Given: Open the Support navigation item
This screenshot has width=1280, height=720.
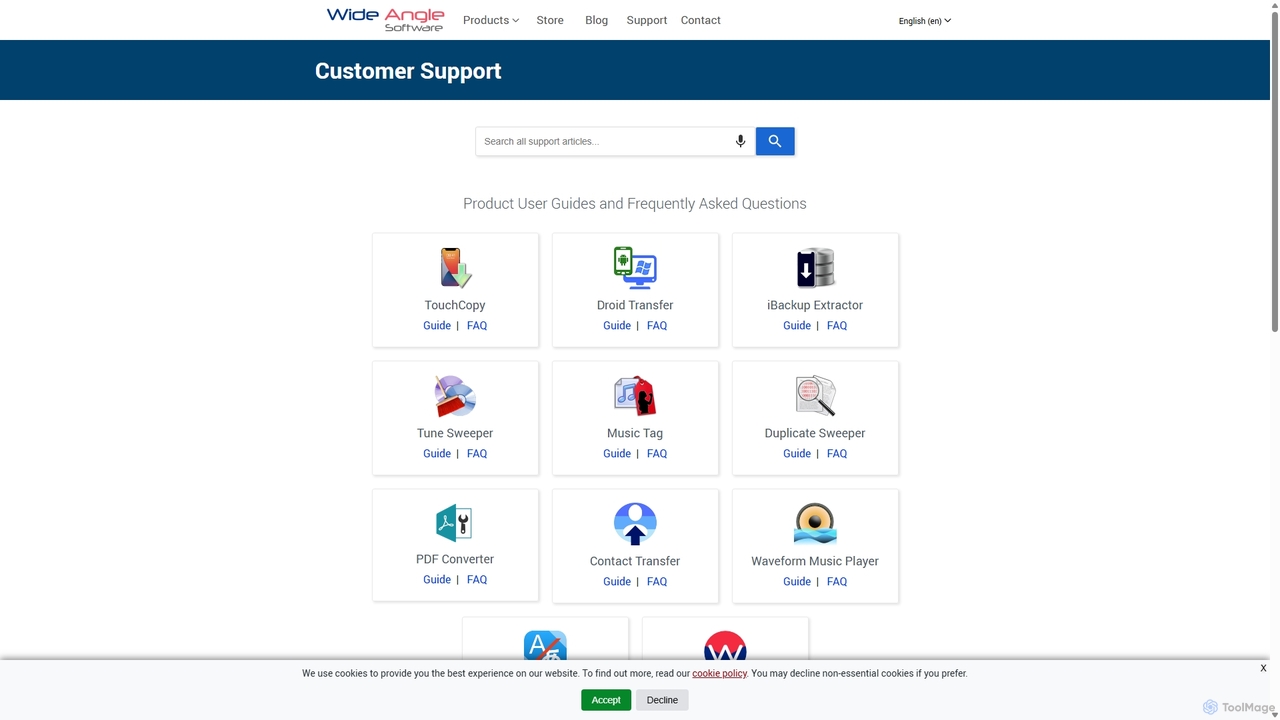Looking at the screenshot, I should 647,20.
